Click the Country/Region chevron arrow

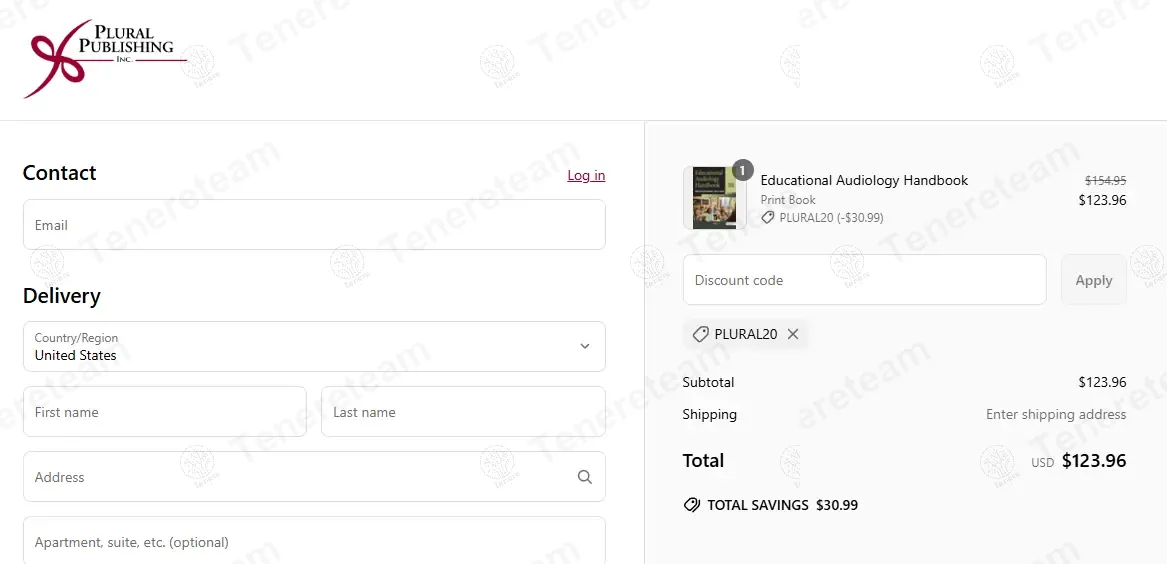[585, 346]
